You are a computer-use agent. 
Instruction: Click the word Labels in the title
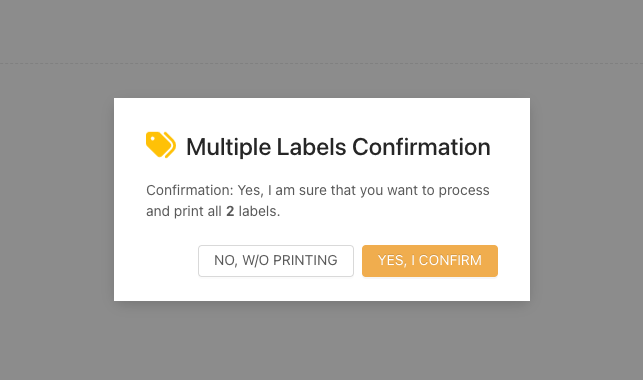pos(311,147)
